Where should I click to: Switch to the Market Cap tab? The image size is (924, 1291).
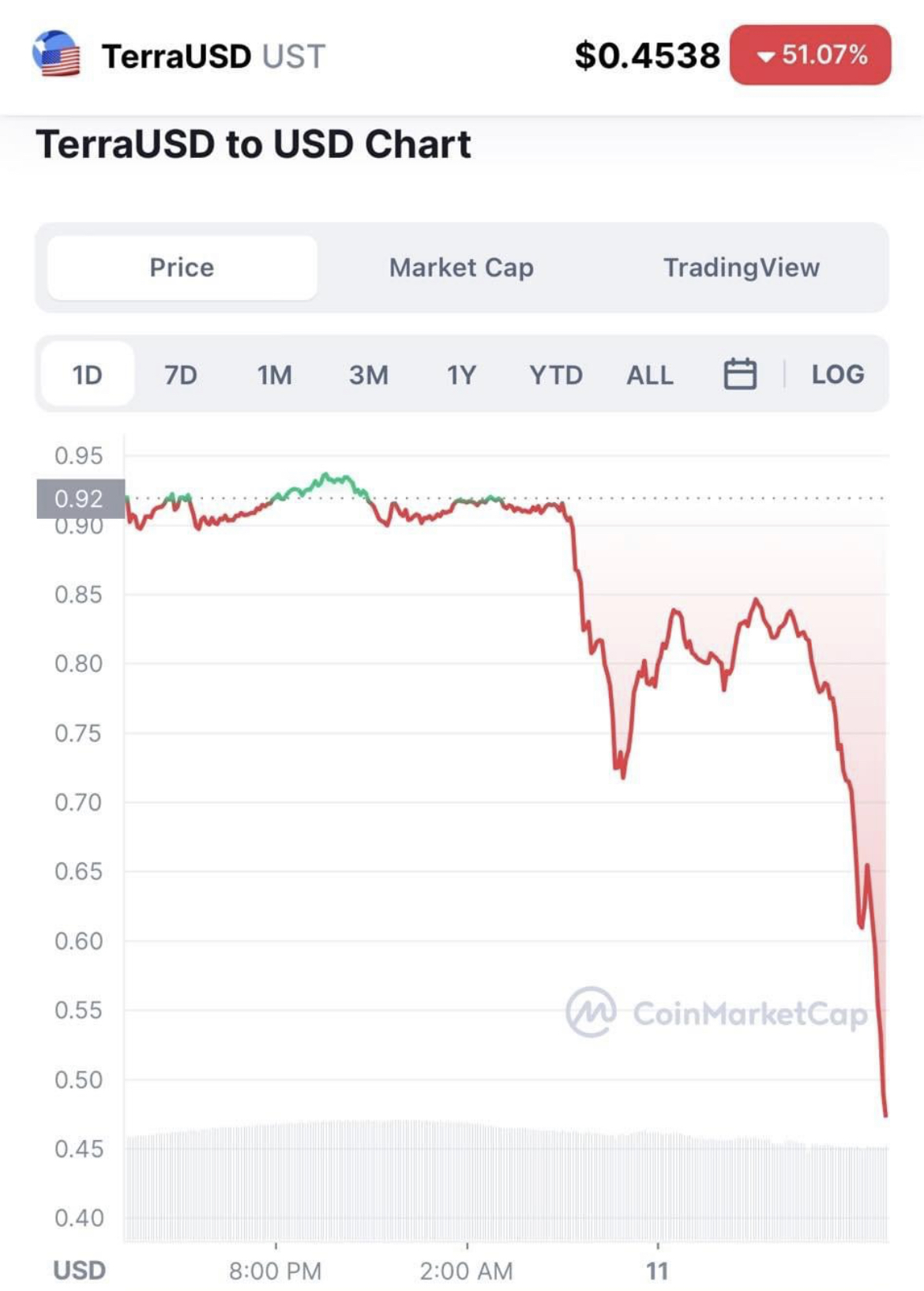coord(461,268)
